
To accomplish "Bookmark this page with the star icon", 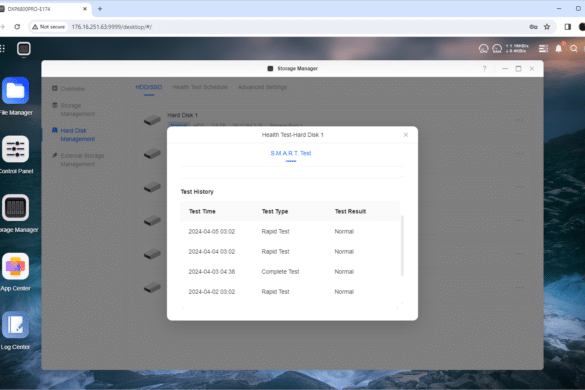I will pos(547,26).
